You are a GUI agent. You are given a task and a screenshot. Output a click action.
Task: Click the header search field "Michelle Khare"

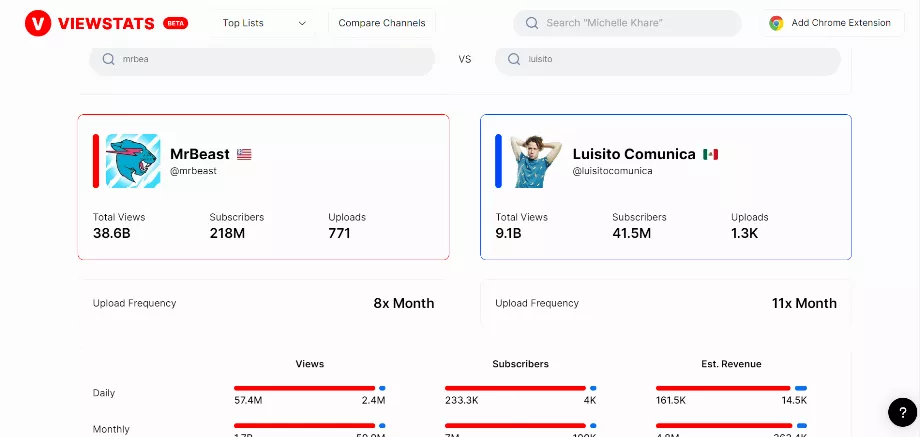tap(627, 23)
